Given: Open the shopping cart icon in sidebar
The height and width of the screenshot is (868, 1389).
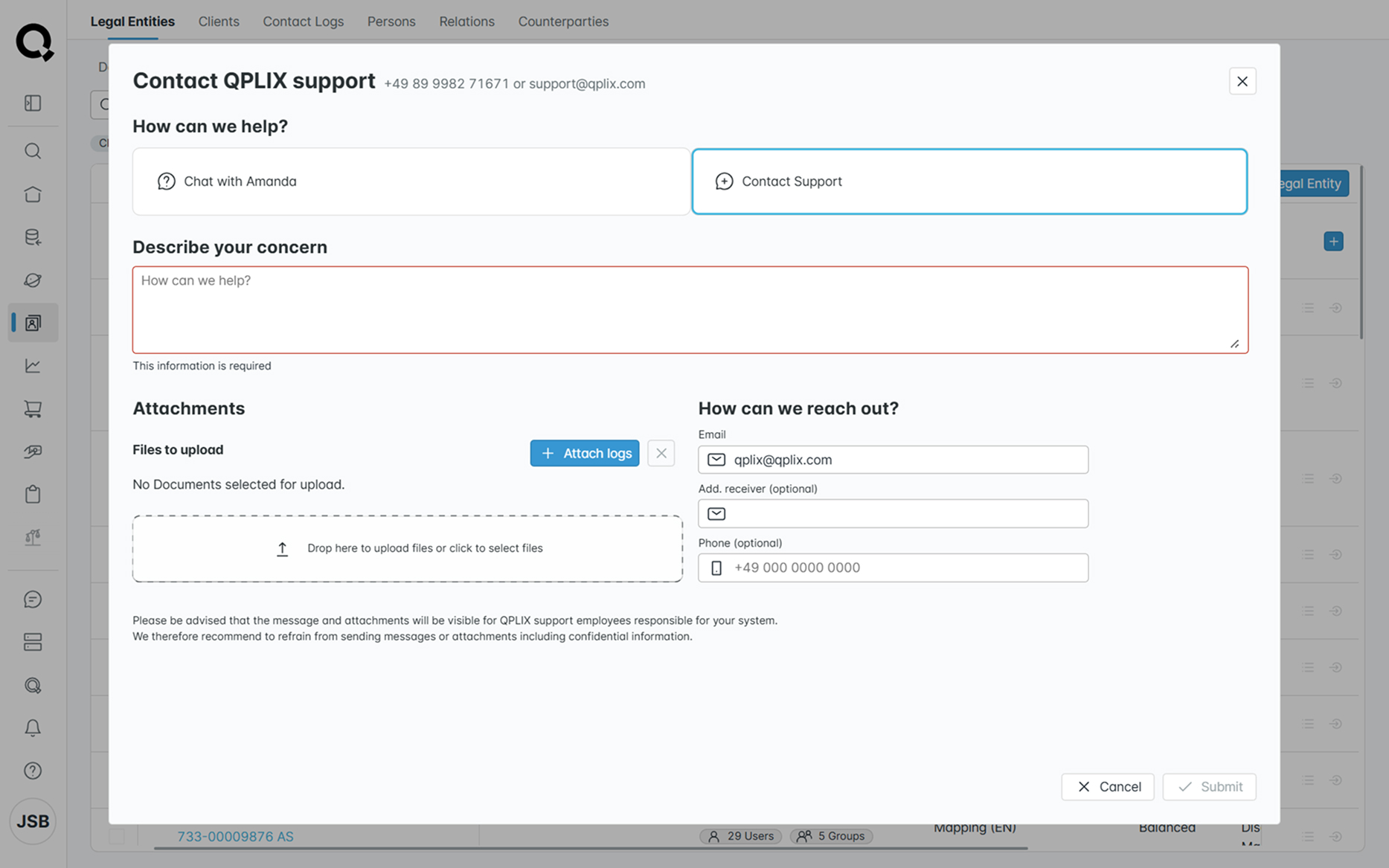Looking at the screenshot, I should [33, 409].
